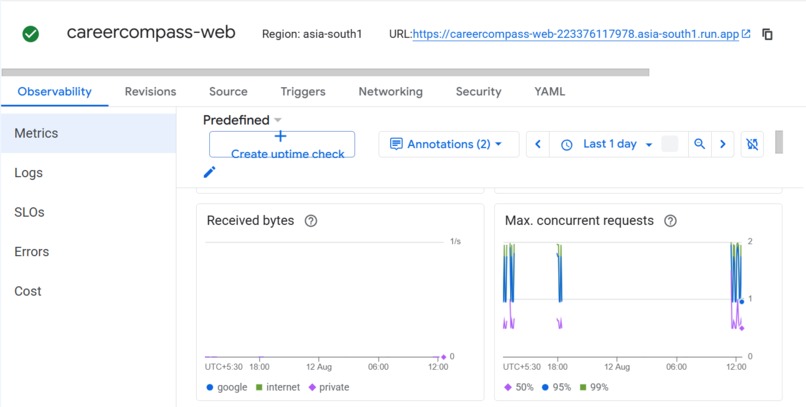The height and width of the screenshot is (407, 806).
Task: Toggle the 99% percentile legend series
Action: [x=594, y=387]
